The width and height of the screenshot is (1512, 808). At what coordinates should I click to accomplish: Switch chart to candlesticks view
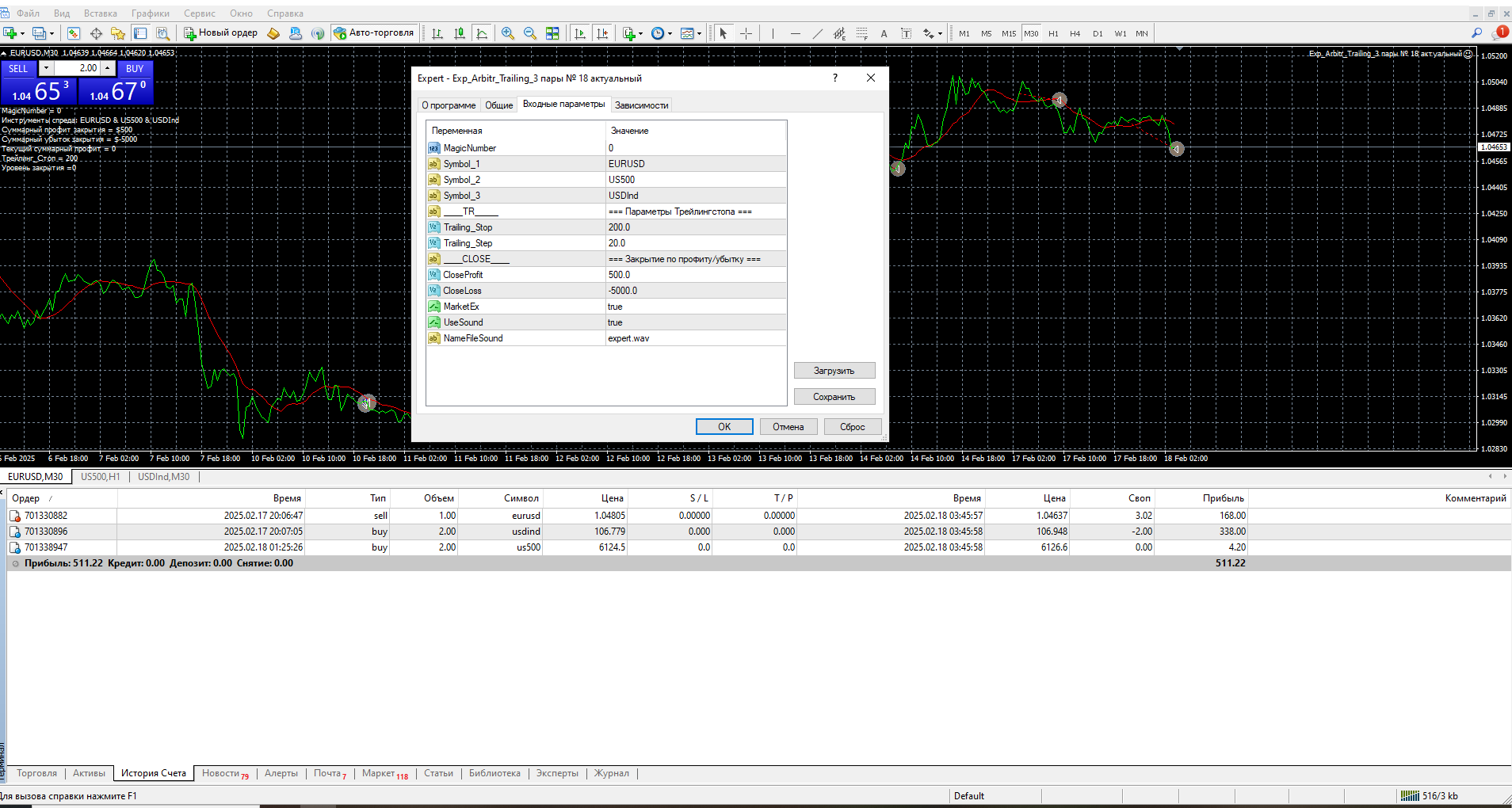[460, 33]
